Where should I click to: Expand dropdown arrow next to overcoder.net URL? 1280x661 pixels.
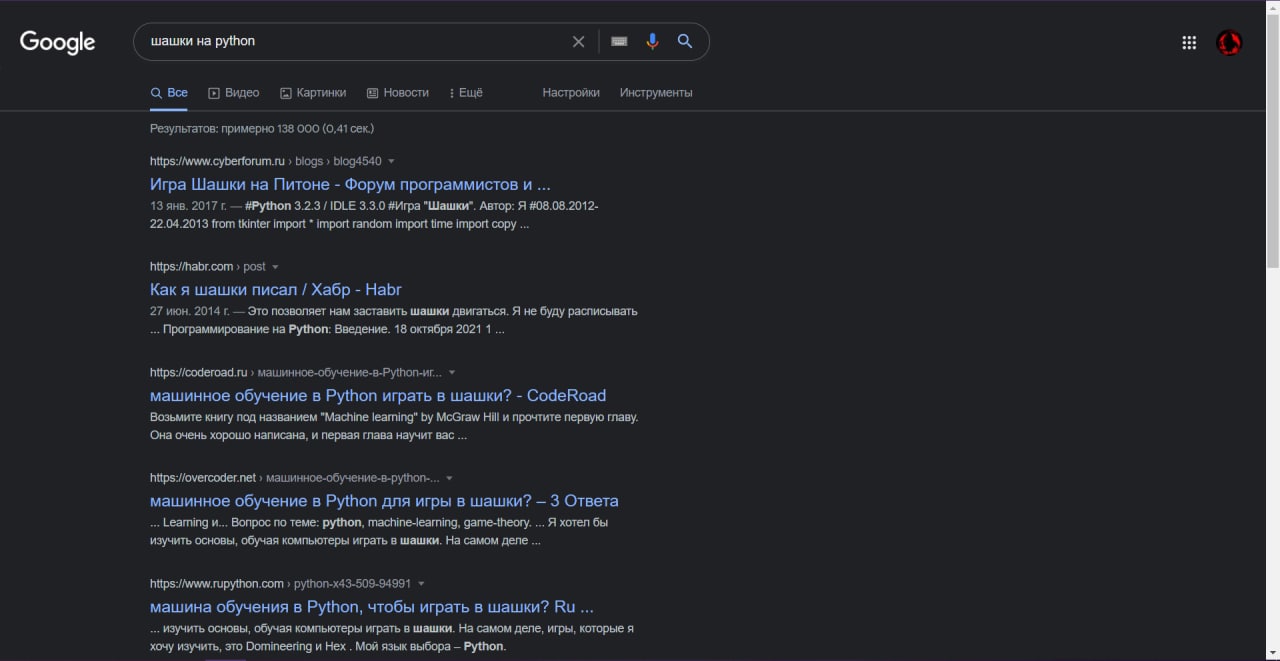pyautogui.click(x=449, y=478)
